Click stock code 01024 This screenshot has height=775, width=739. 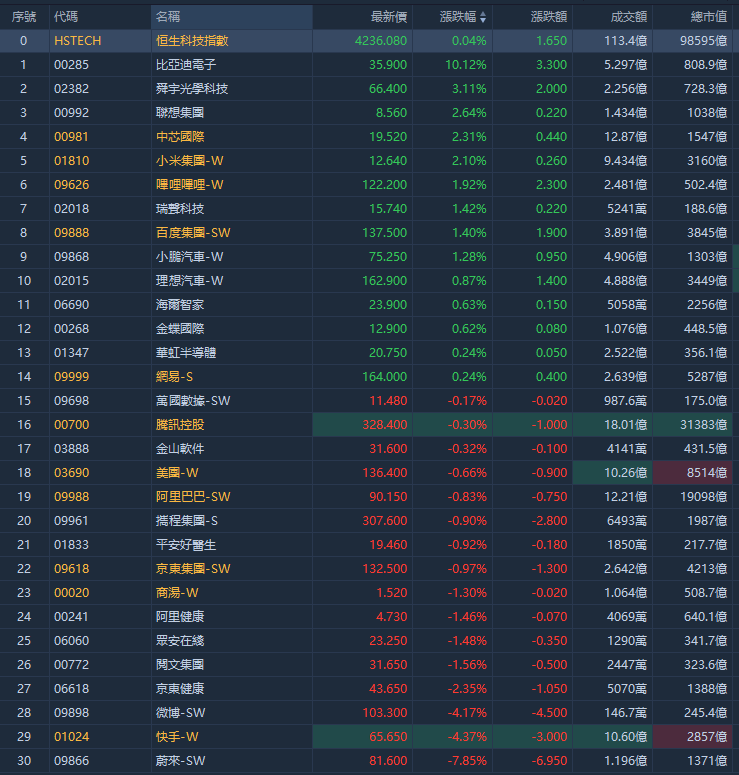(71, 736)
